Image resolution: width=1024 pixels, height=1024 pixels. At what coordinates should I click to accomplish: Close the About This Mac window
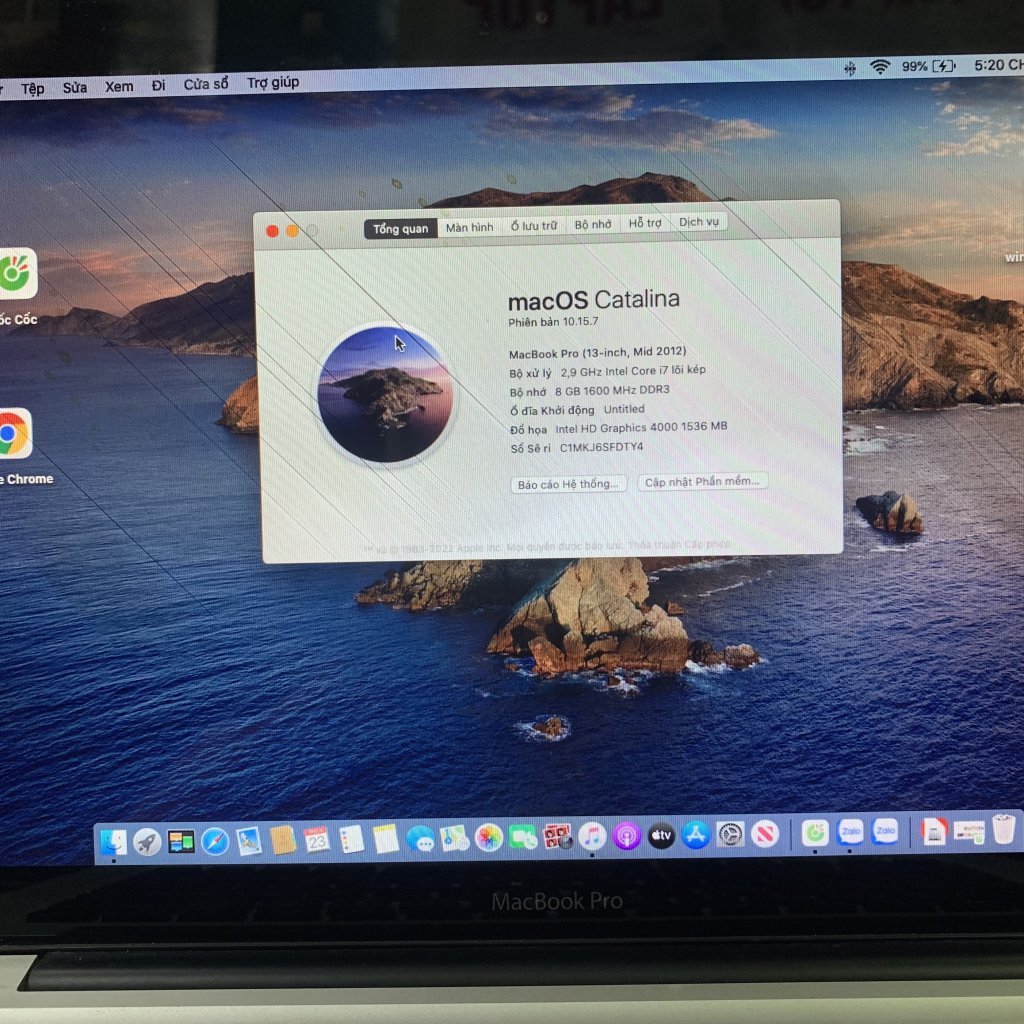point(272,231)
